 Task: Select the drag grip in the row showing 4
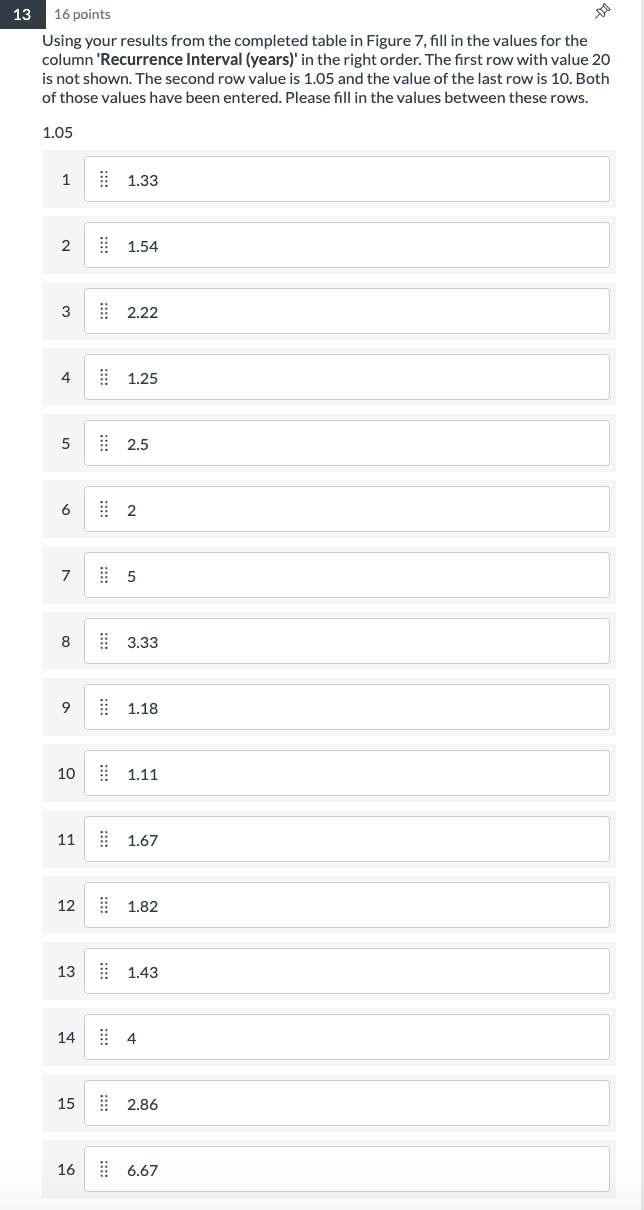tap(104, 1037)
